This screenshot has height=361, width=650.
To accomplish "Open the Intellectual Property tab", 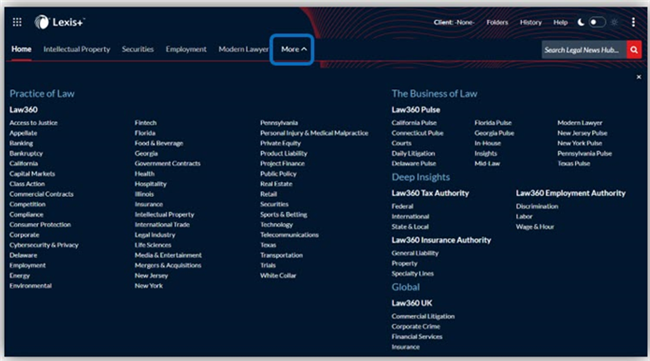I will [77, 49].
